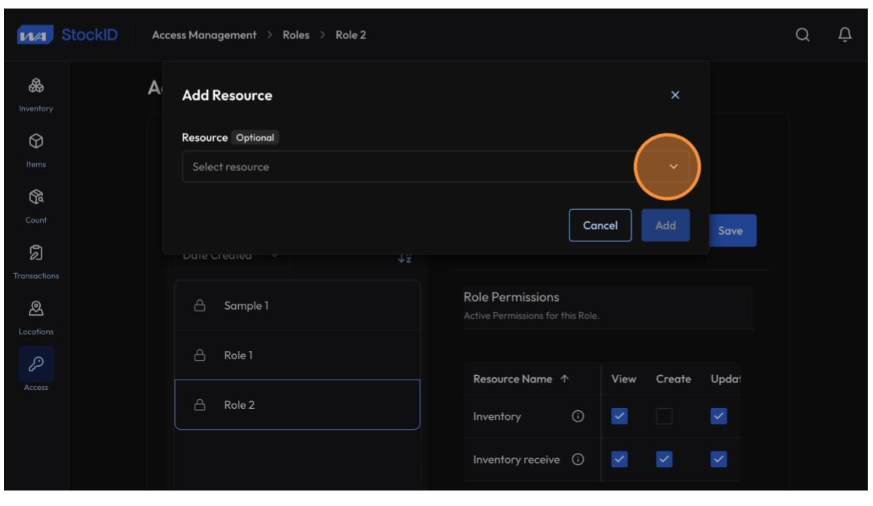Open the Inventory sidebar icon
This screenshot has height=506, width=873.
(36, 85)
